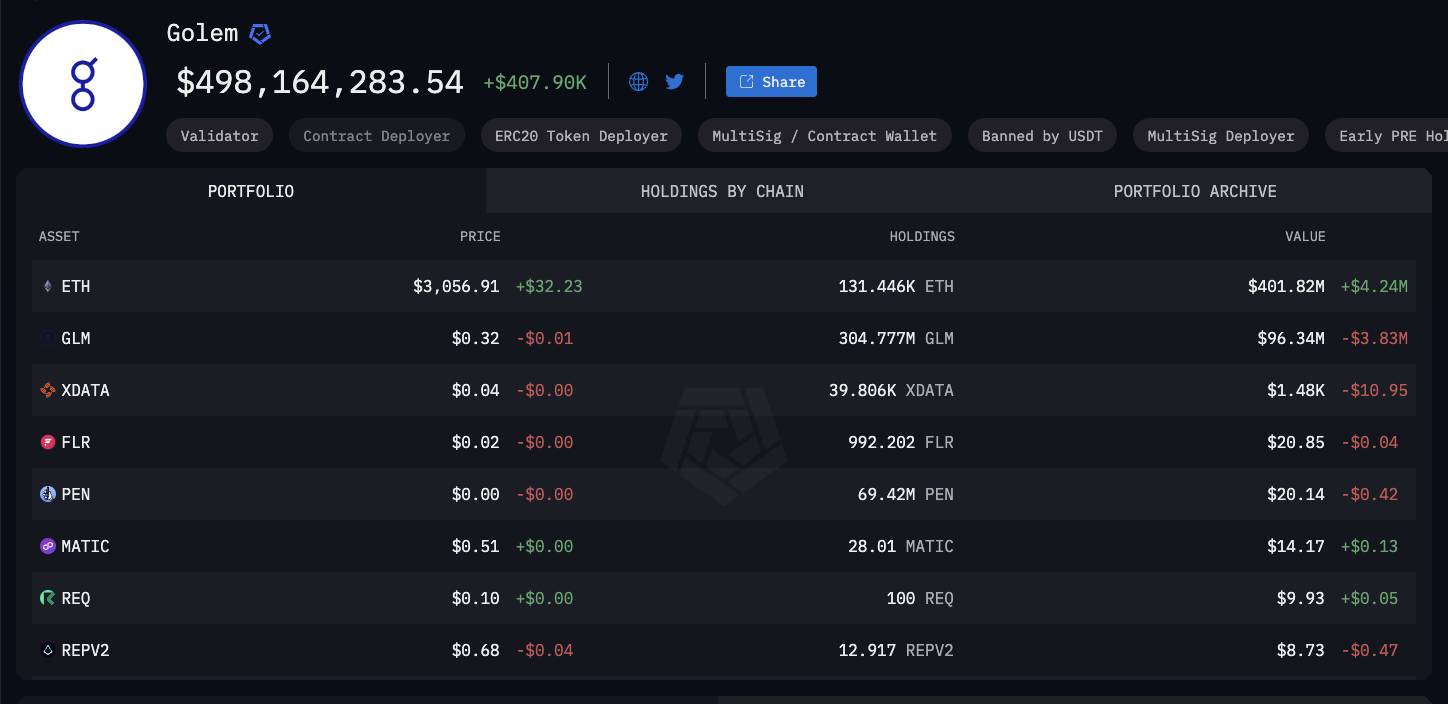This screenshot has height=704, width=1448.
Task: Click the ASSET column header
Action: point(59,237)
